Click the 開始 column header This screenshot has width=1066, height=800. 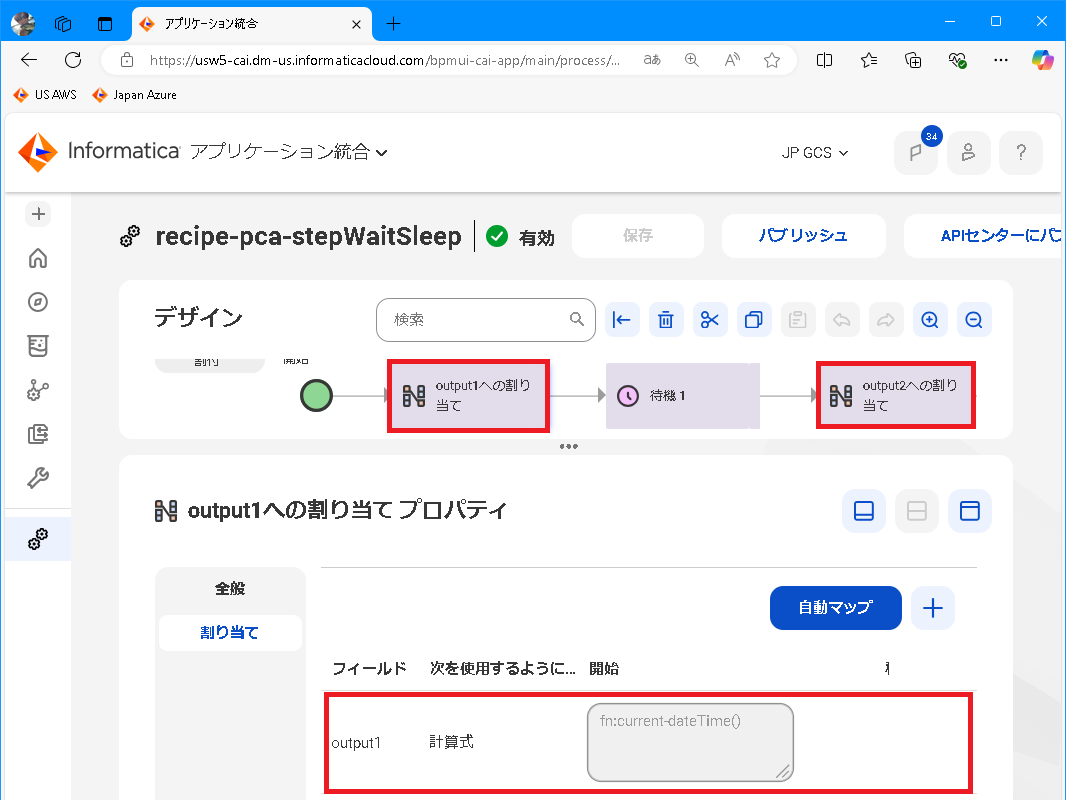click(x=604, y=669)
